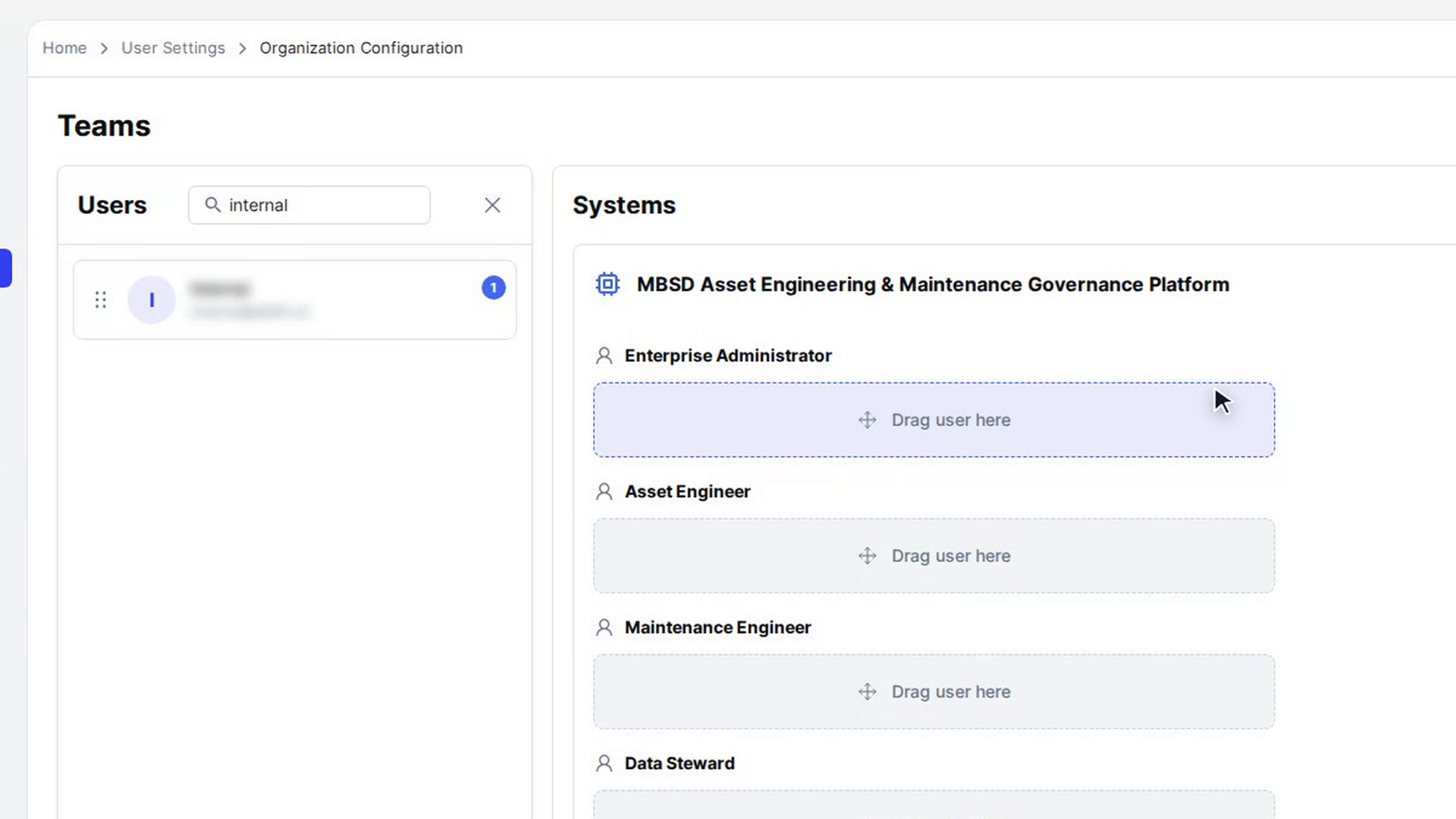Image resolution: width=1456 pixels, height=819 pixels.
Task: Click the user avatar labeled I
Action: (x=152, y=300)
